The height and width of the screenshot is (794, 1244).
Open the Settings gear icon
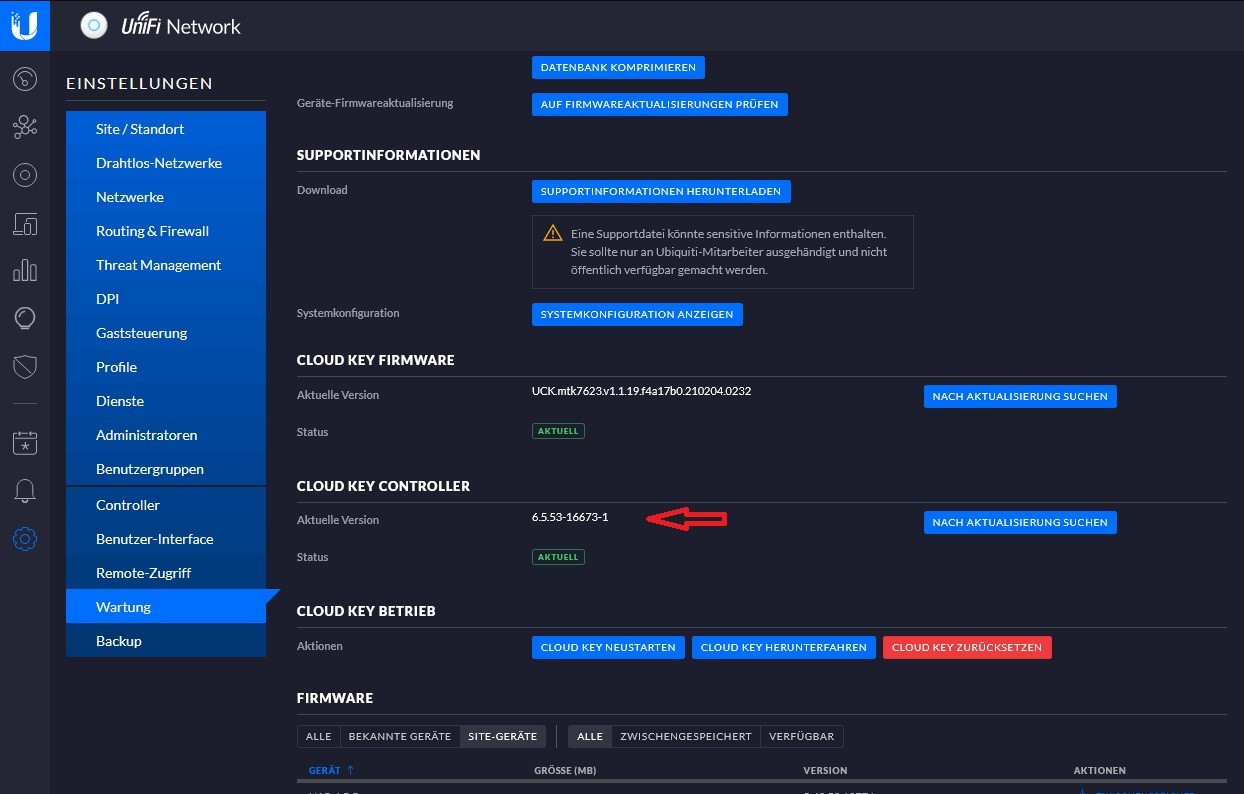(x=25, y=540)
